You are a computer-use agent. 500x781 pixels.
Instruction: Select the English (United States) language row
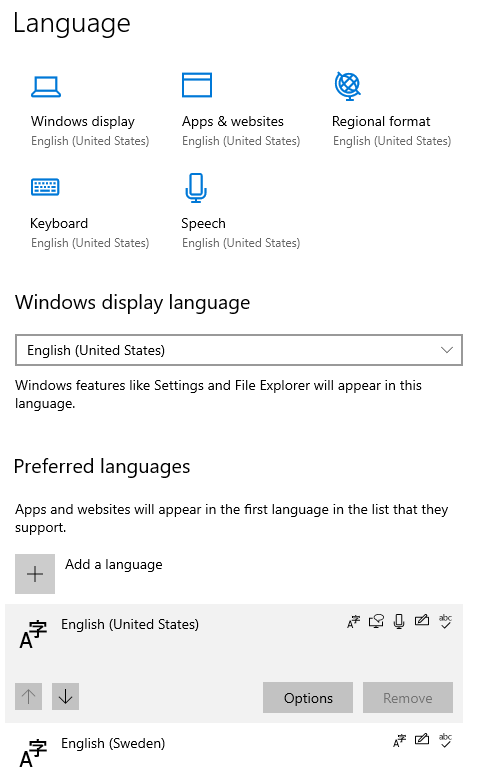234,663
